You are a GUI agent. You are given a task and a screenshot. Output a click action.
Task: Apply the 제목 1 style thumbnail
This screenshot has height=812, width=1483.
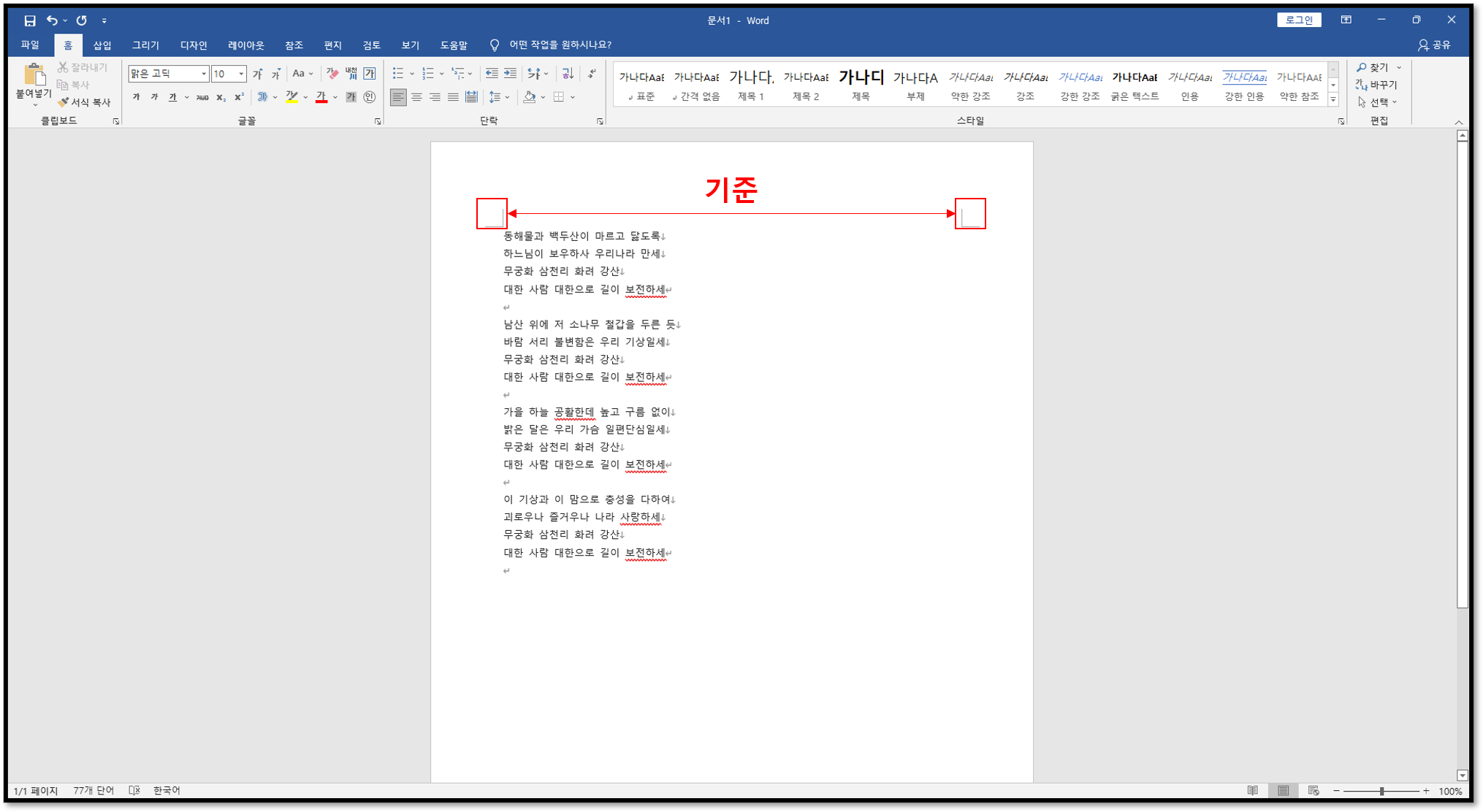[x=751, y=85]
